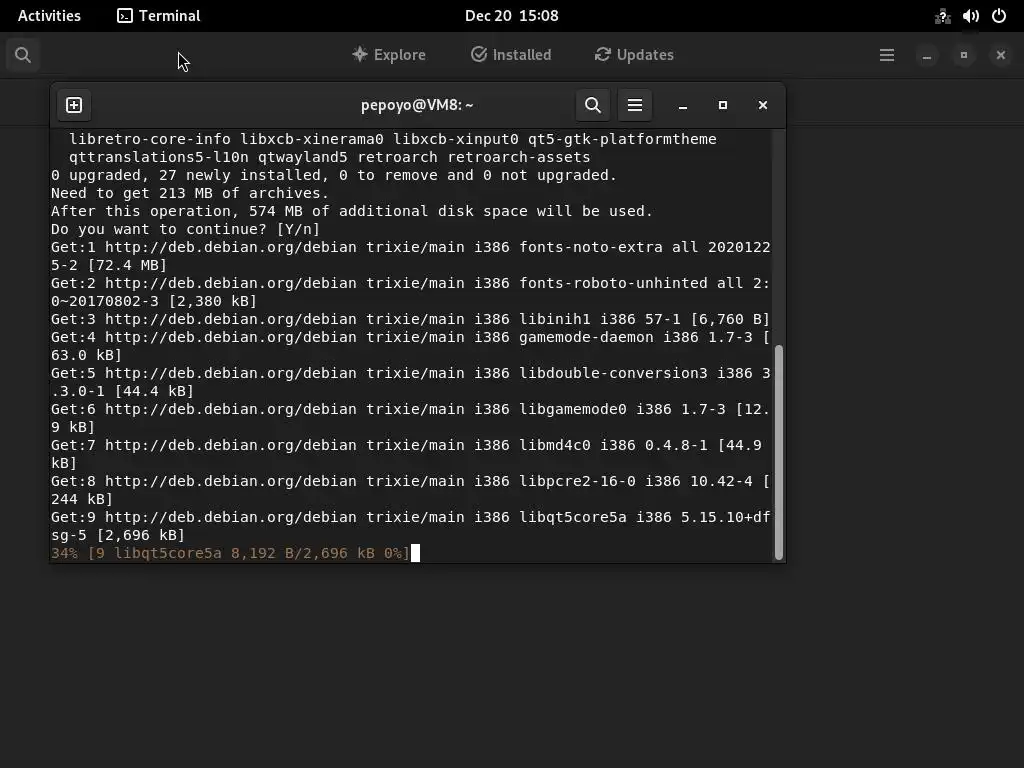Image resolution: width=1024 pixels, height=768 pixels.
Task: Open the Activities overview
Action: tap(49, 16)
